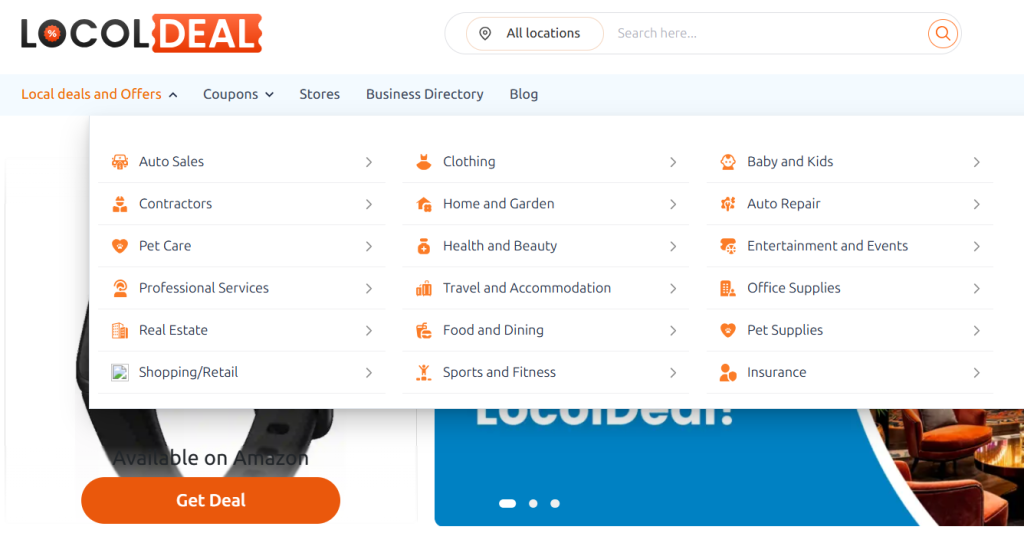Click the Clothing dress icon
This screenshot has height=556, width=1024.
(424, 162)
